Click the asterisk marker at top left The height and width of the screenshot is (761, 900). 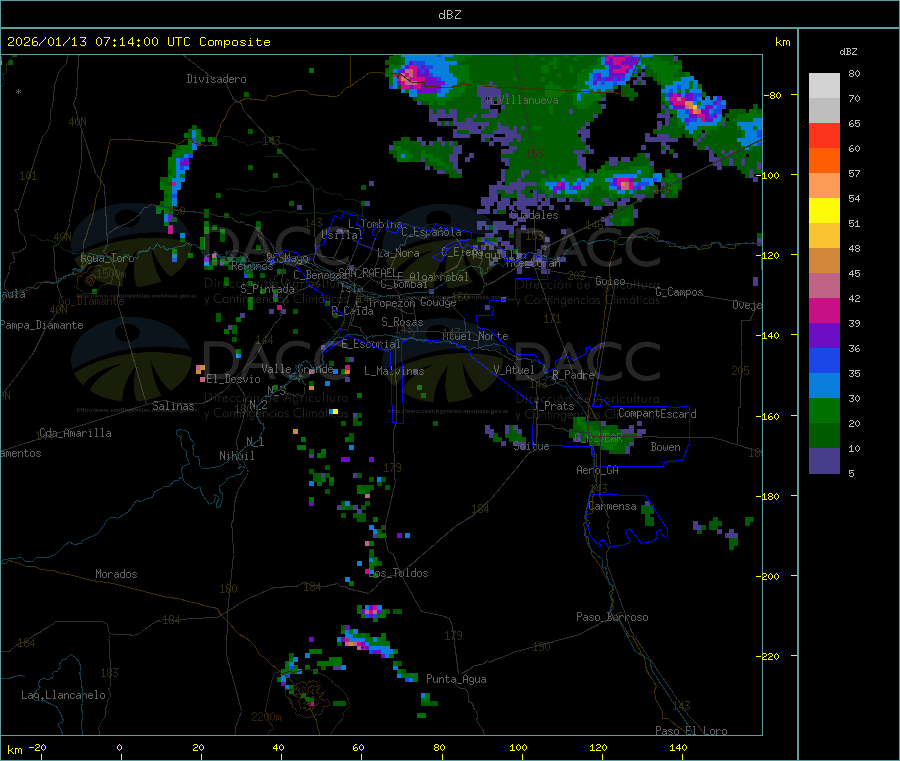19,92
